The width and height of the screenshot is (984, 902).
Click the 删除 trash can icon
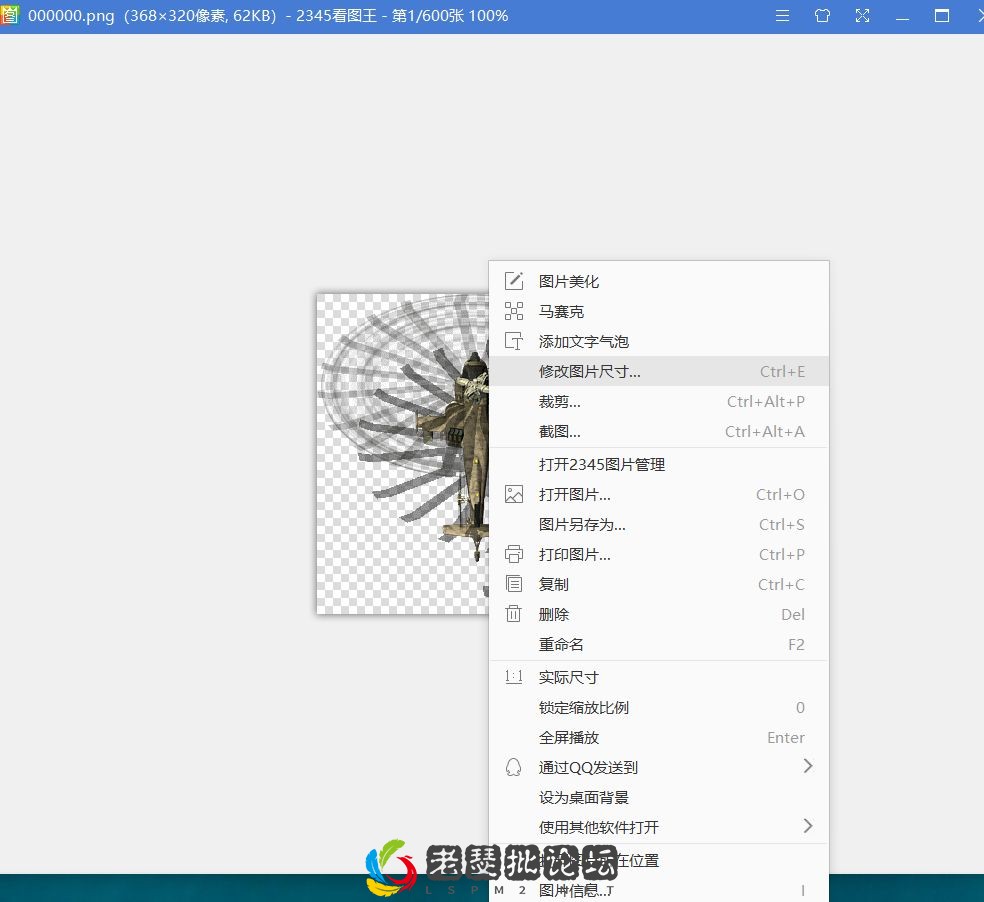click(514, 614)
